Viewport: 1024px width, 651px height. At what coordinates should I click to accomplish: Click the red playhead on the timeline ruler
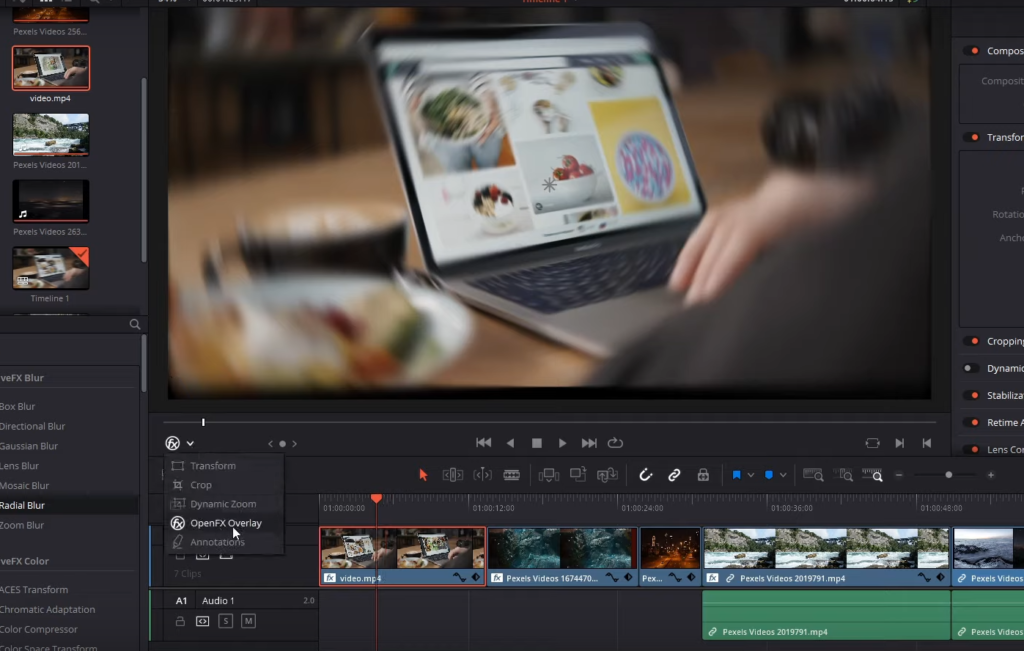click(376, 498)
